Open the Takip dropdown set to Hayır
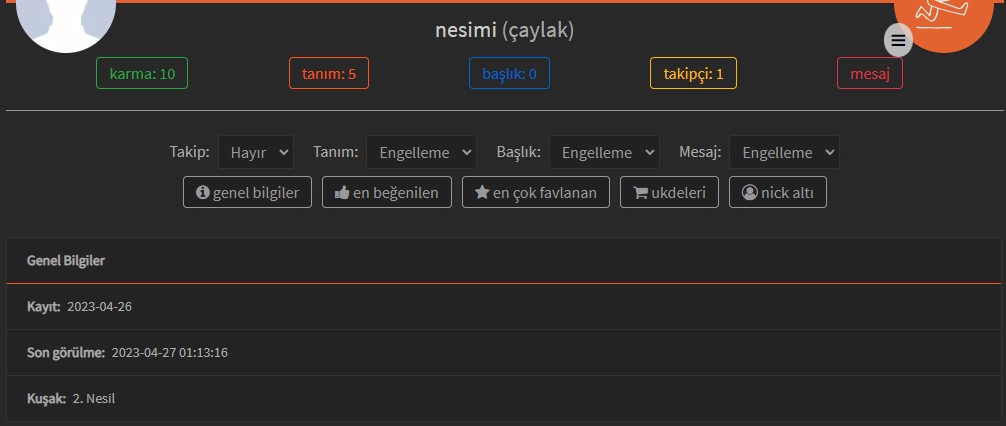This screenshot has height=426, width=1006. point(256,152)
